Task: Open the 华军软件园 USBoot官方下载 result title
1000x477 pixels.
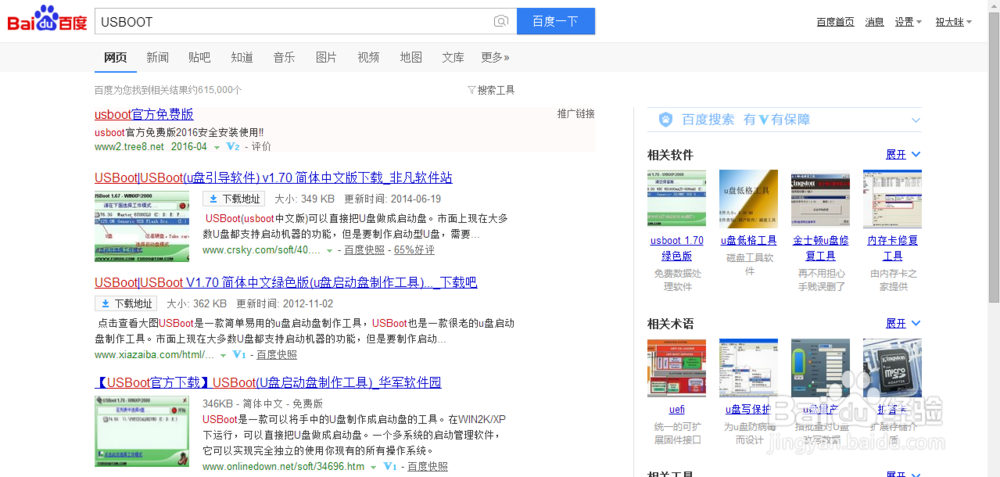Action: 268,383
